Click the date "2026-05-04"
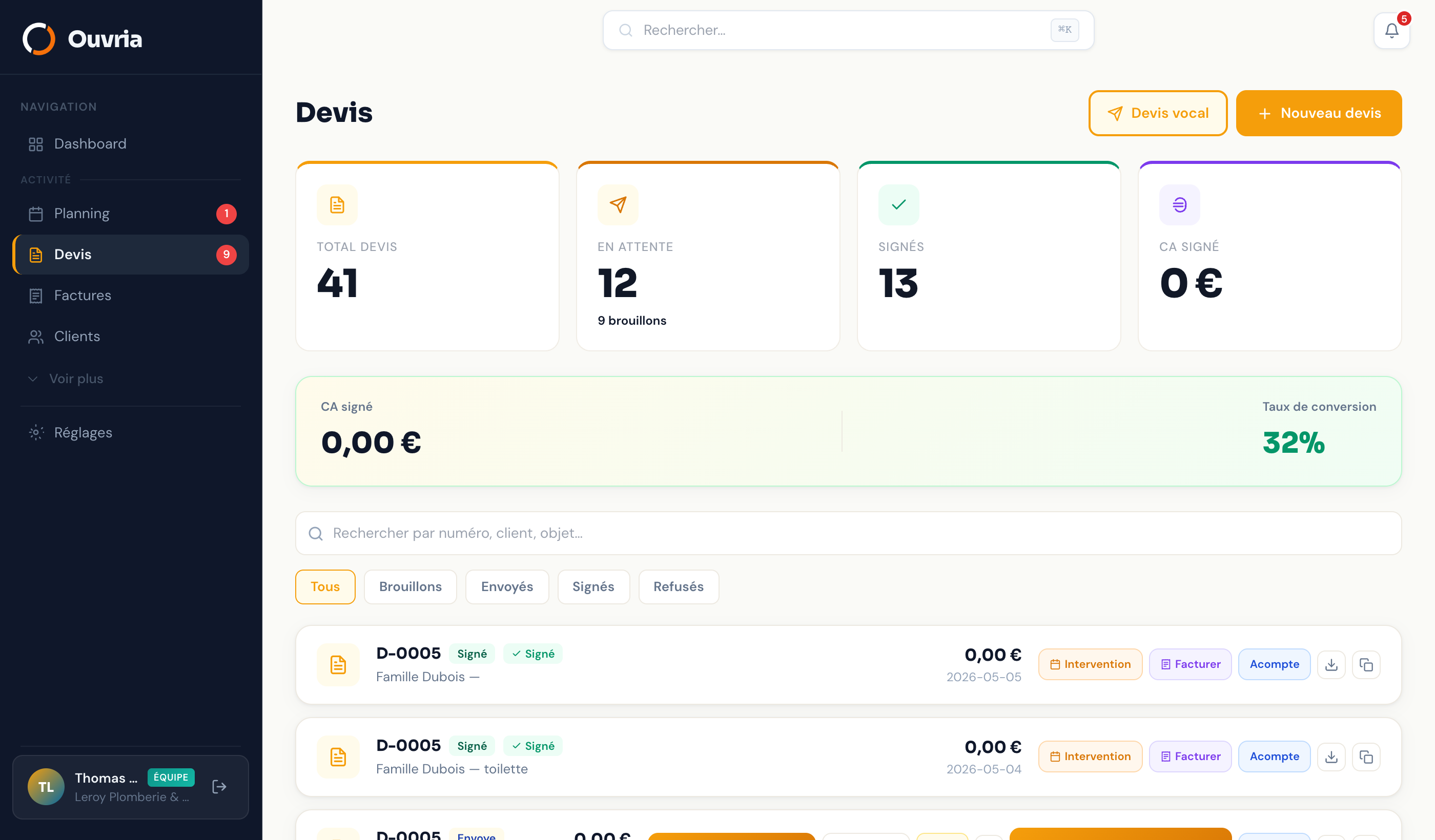The width and height of the screenshot is (1435, 840). point(984,769)
